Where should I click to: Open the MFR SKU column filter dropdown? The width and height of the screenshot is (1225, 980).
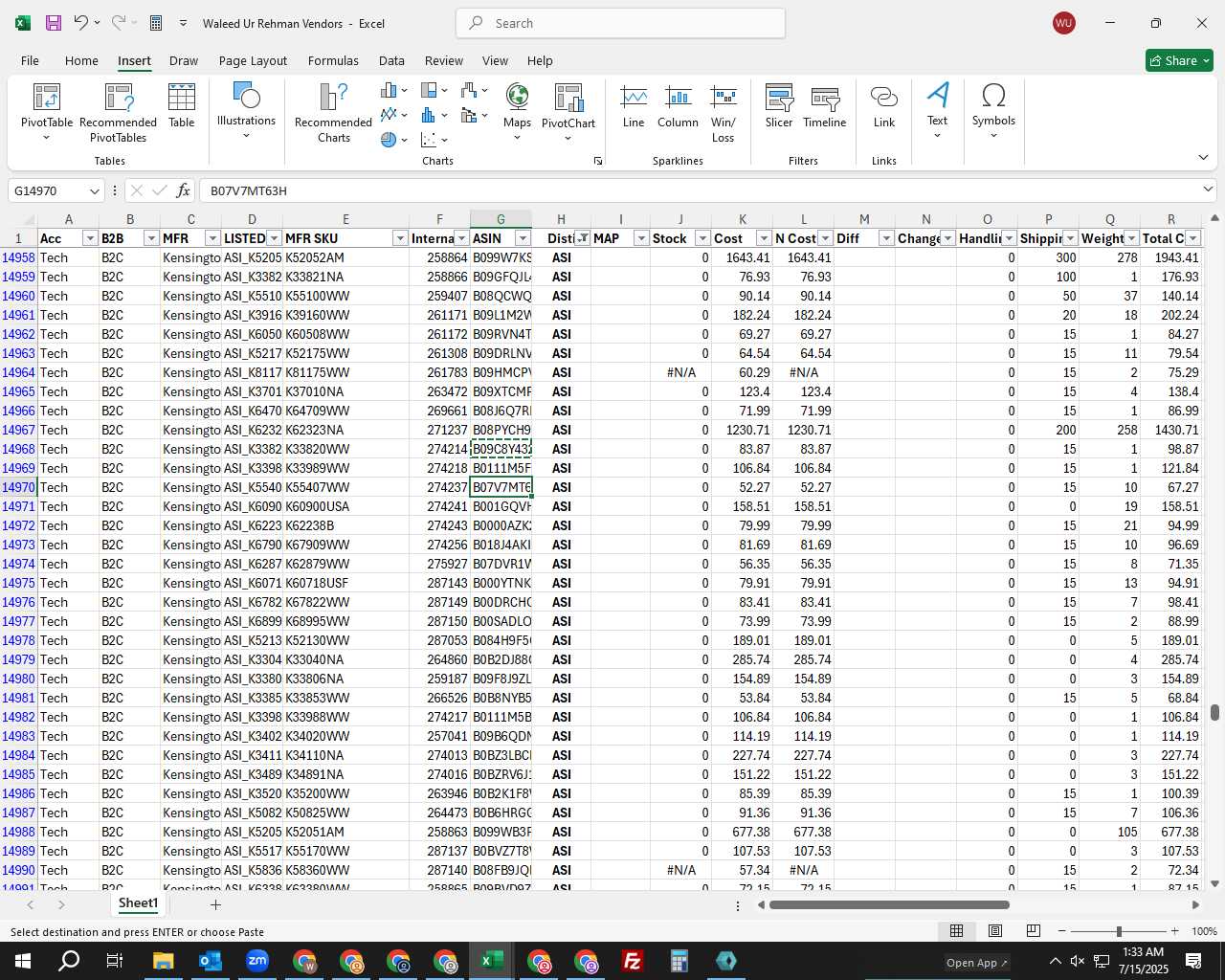400,238
